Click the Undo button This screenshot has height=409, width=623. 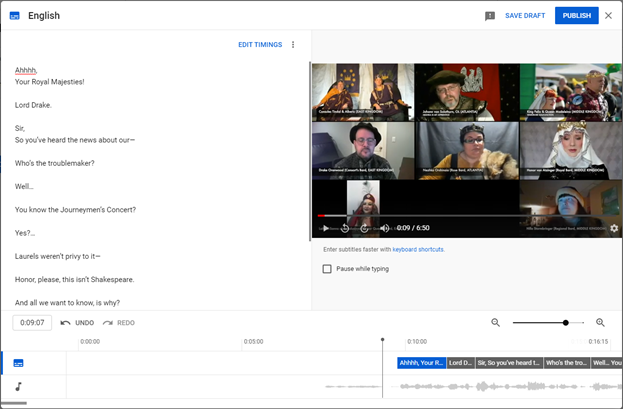pyautogui.click(x=77, y=323)
